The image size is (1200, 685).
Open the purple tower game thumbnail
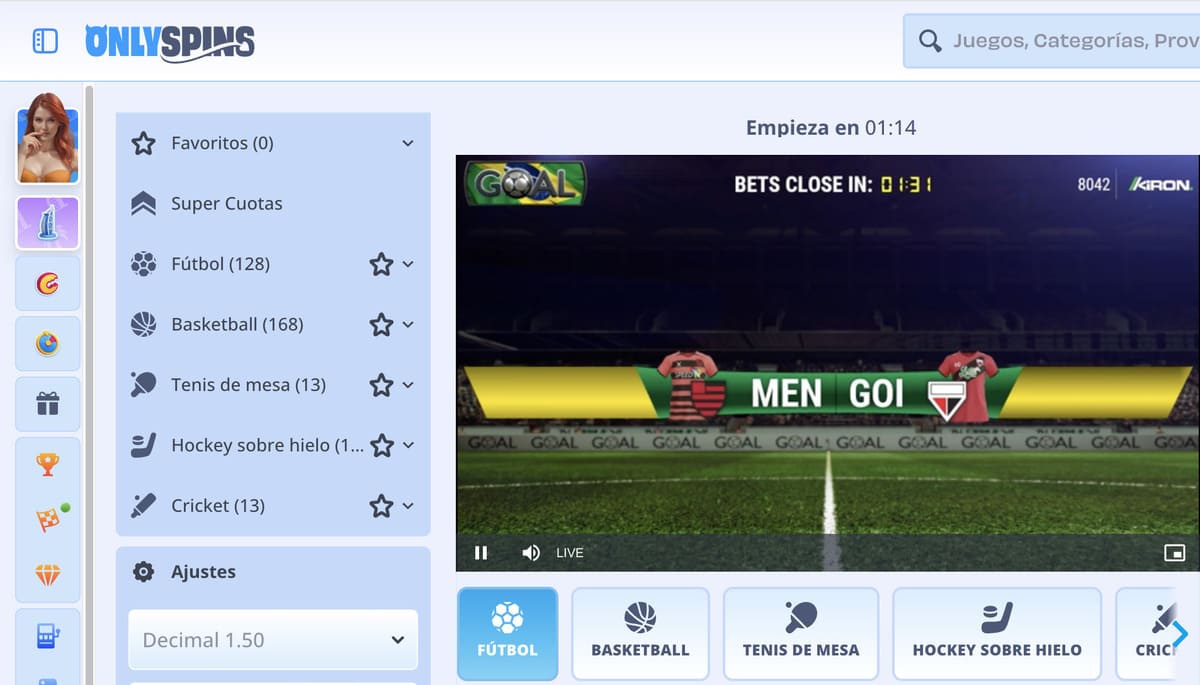click(47, 223)
